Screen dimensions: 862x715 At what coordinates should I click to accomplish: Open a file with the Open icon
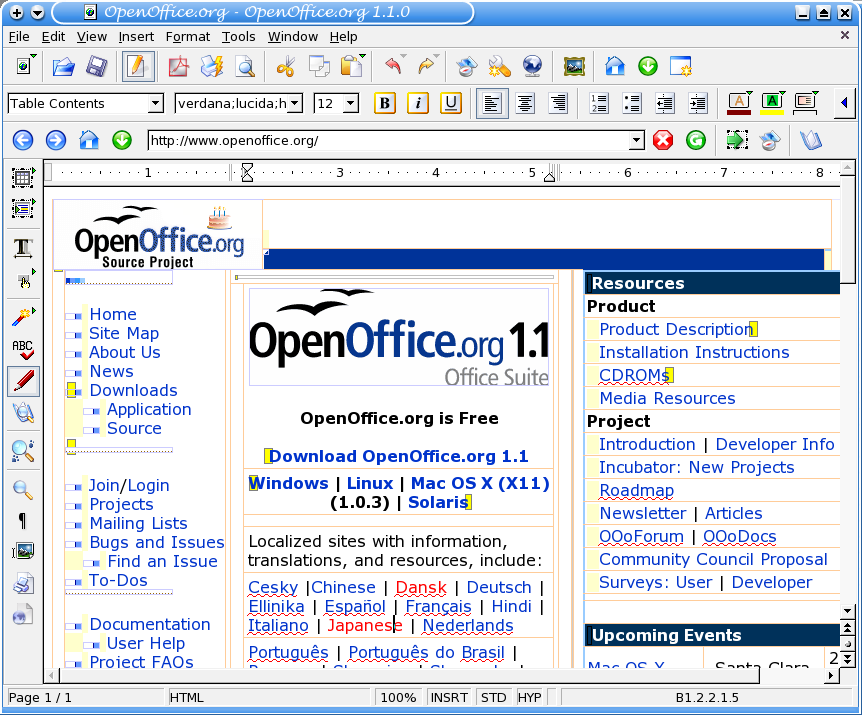coord(64,67)
